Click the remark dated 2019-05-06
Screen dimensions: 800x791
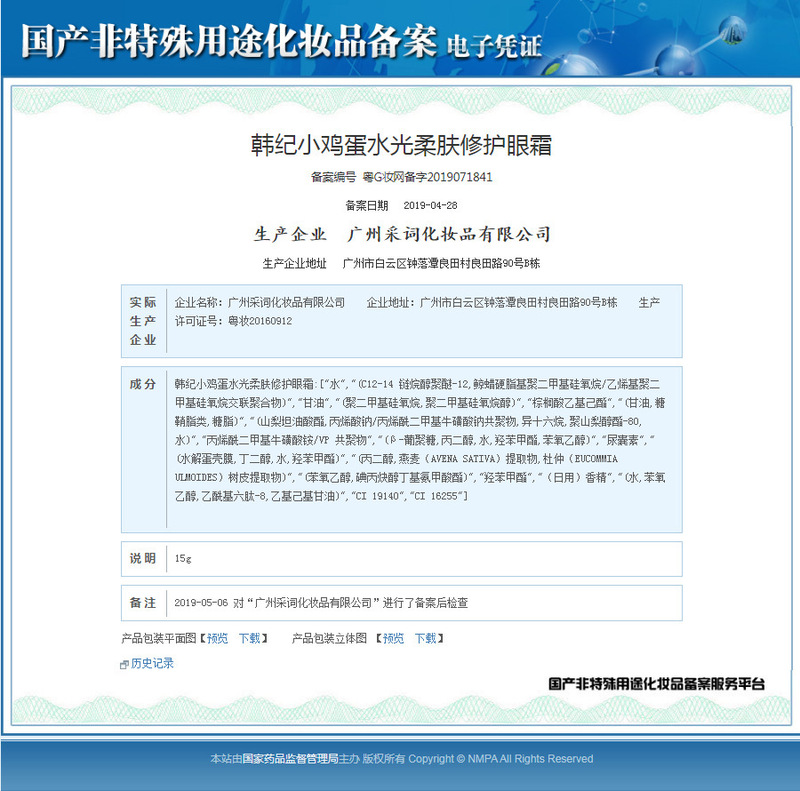[x=321, y=603]
